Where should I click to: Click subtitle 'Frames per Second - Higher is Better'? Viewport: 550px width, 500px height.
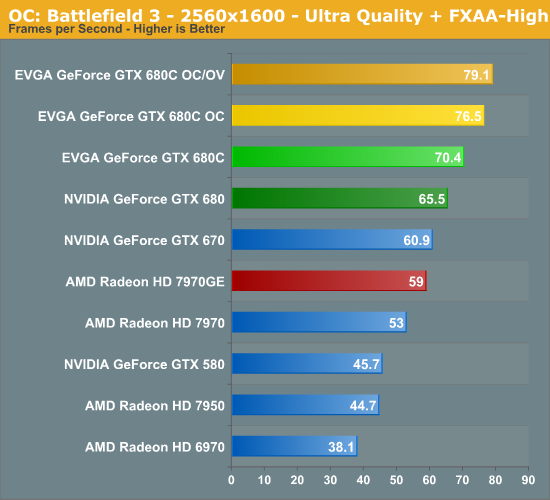[116, 29]
